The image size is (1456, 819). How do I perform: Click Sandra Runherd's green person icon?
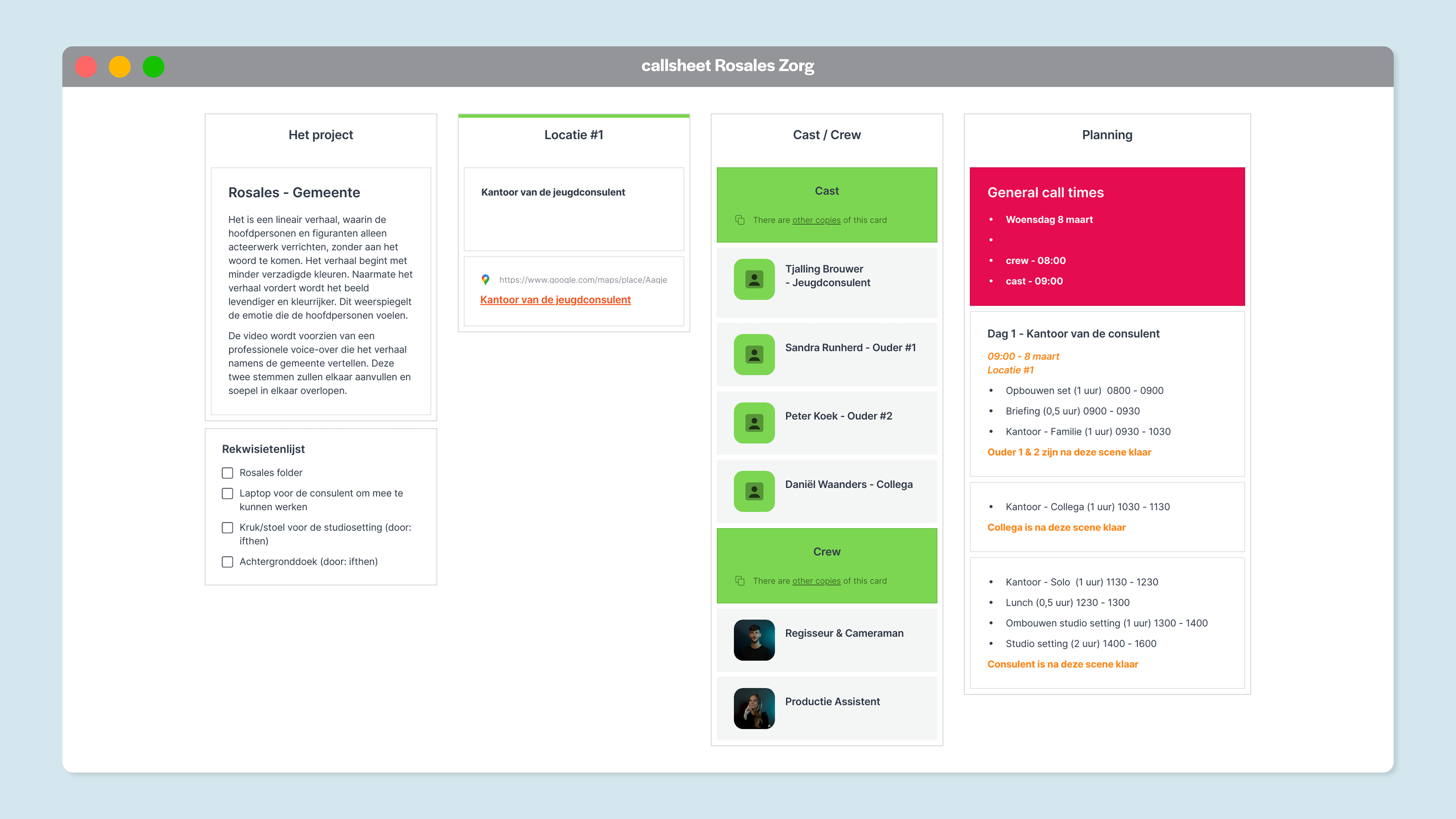(754, 355)
